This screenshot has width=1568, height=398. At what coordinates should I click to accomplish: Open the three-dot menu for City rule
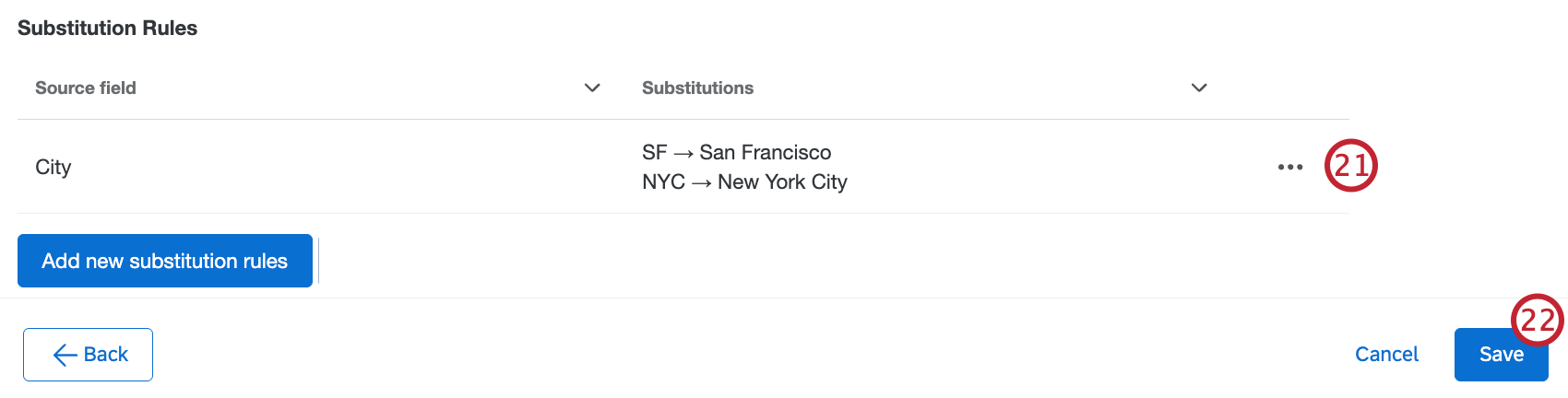[x=1289, y=167]
